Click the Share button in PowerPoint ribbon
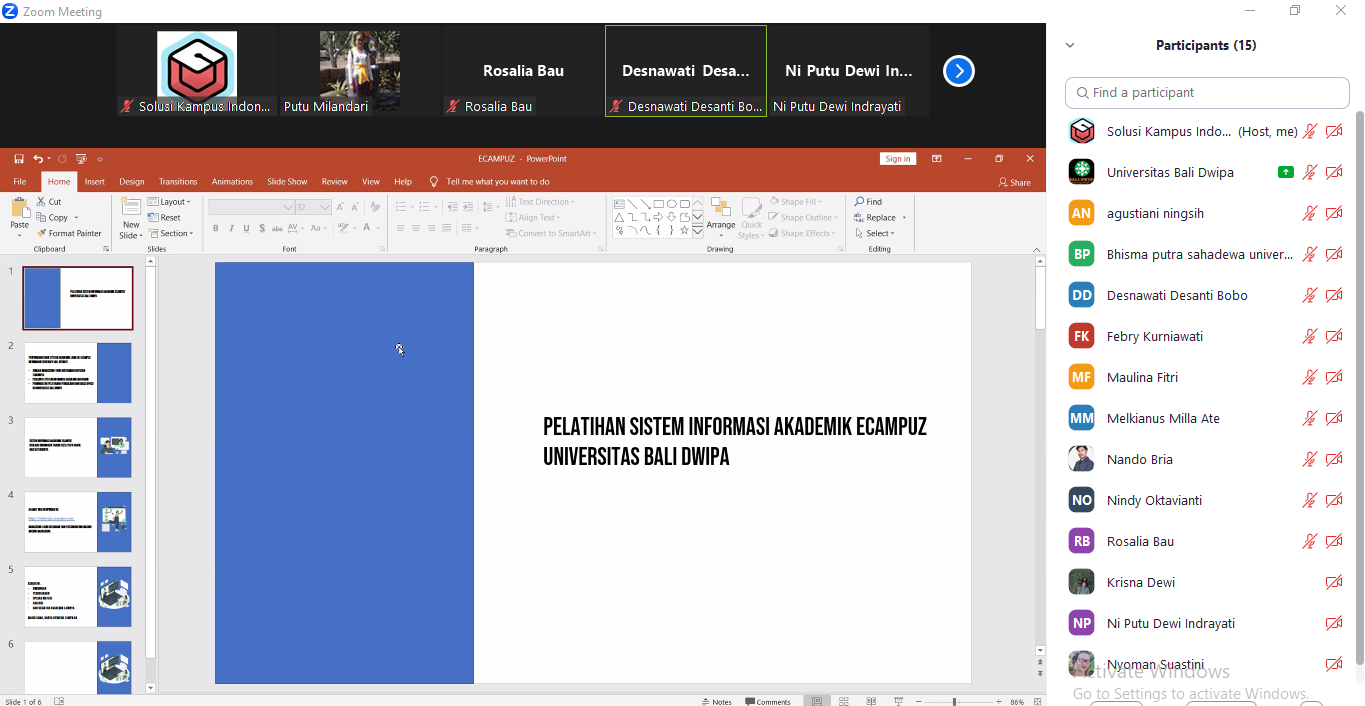The width and height of the screenshot is (1365, 706). click(1014, 183)
